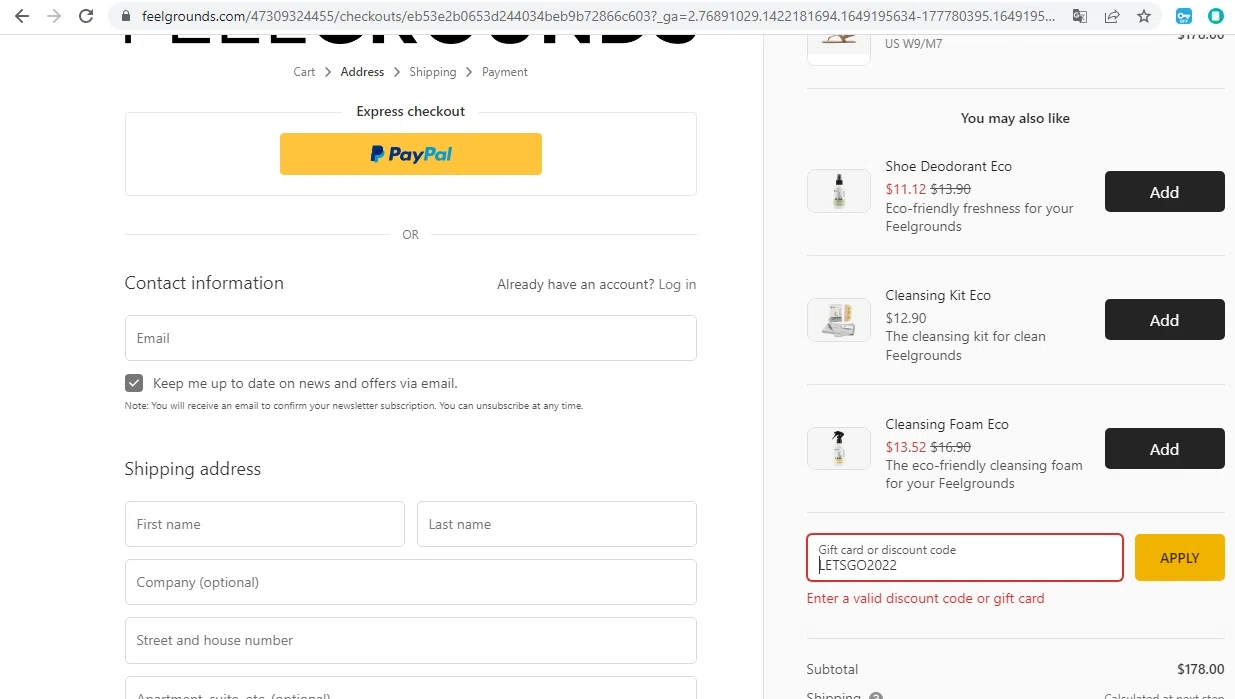Click the Cleansing Foam Eco title
Viewport: 1235px width, 699px height.
click(x=947, y=425)
